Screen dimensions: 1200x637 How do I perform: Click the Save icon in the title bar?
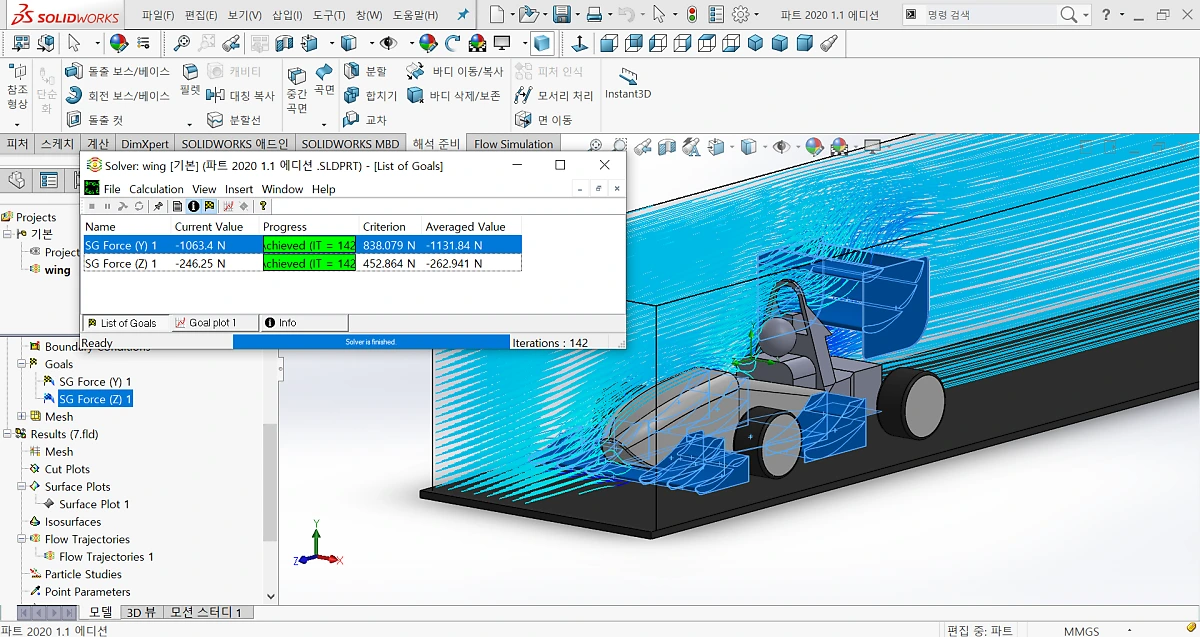point(561,15)
